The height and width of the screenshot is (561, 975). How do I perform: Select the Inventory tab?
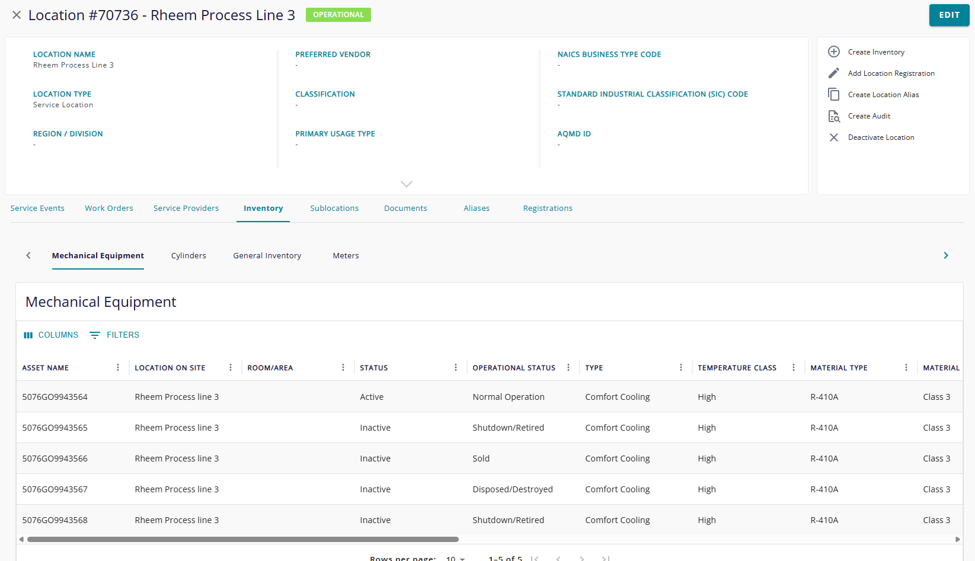click(263, 208)
